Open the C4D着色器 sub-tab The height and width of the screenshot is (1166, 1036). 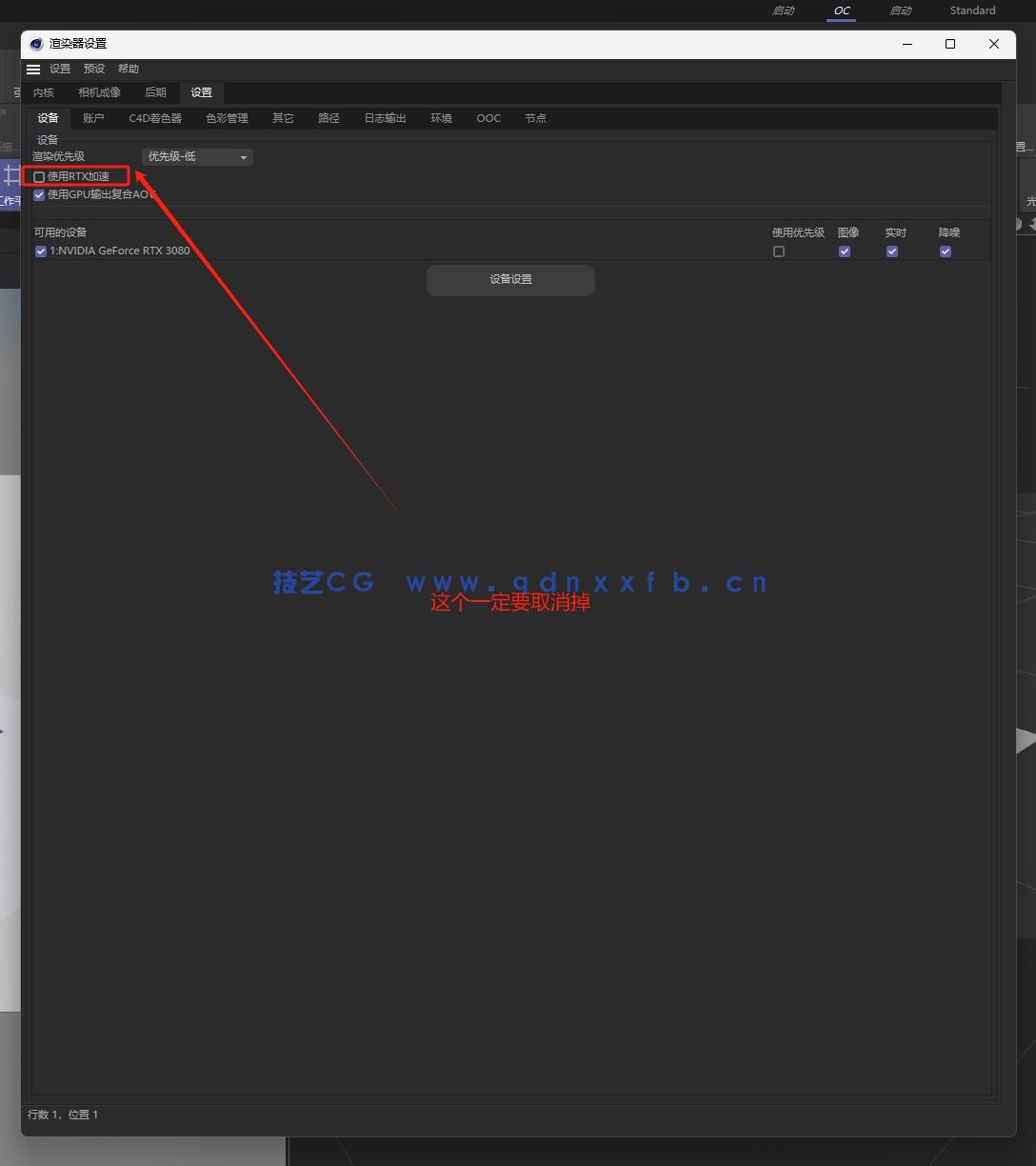tap(155, 117)
